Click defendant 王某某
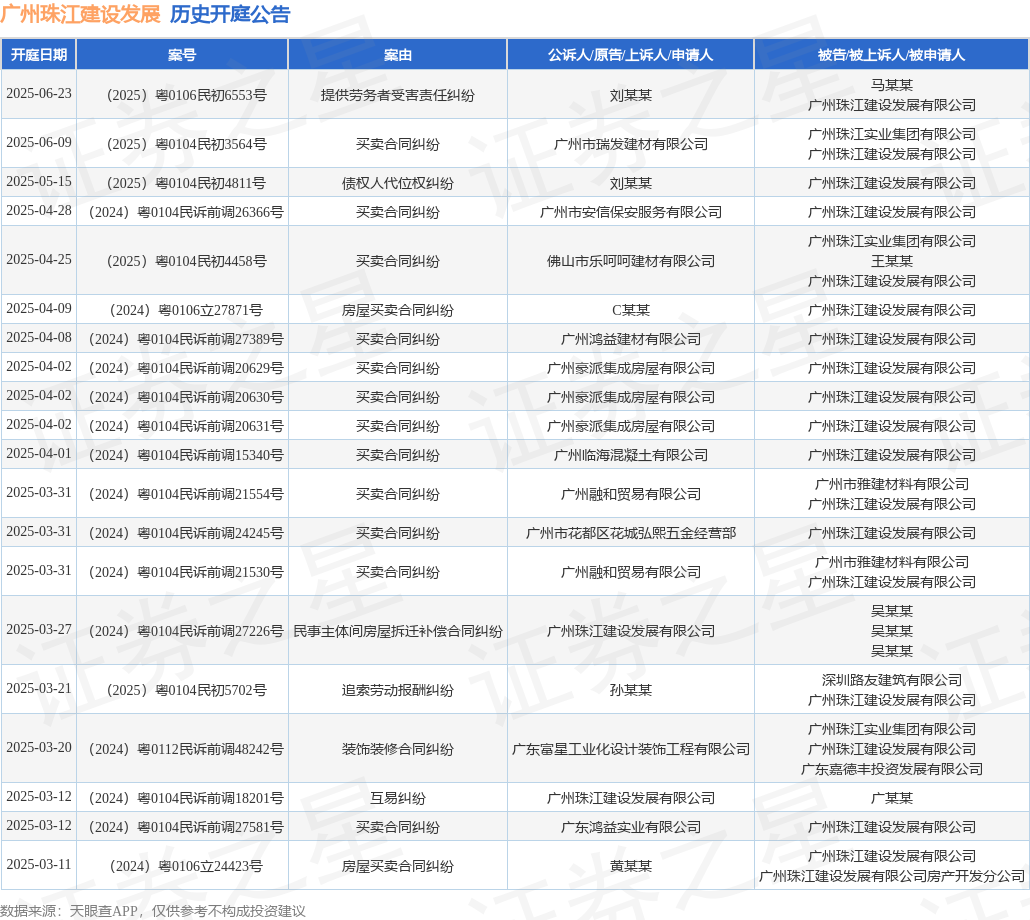Image resolution: width=1030 pixels, height=920 pixels. tap(891, 261)
